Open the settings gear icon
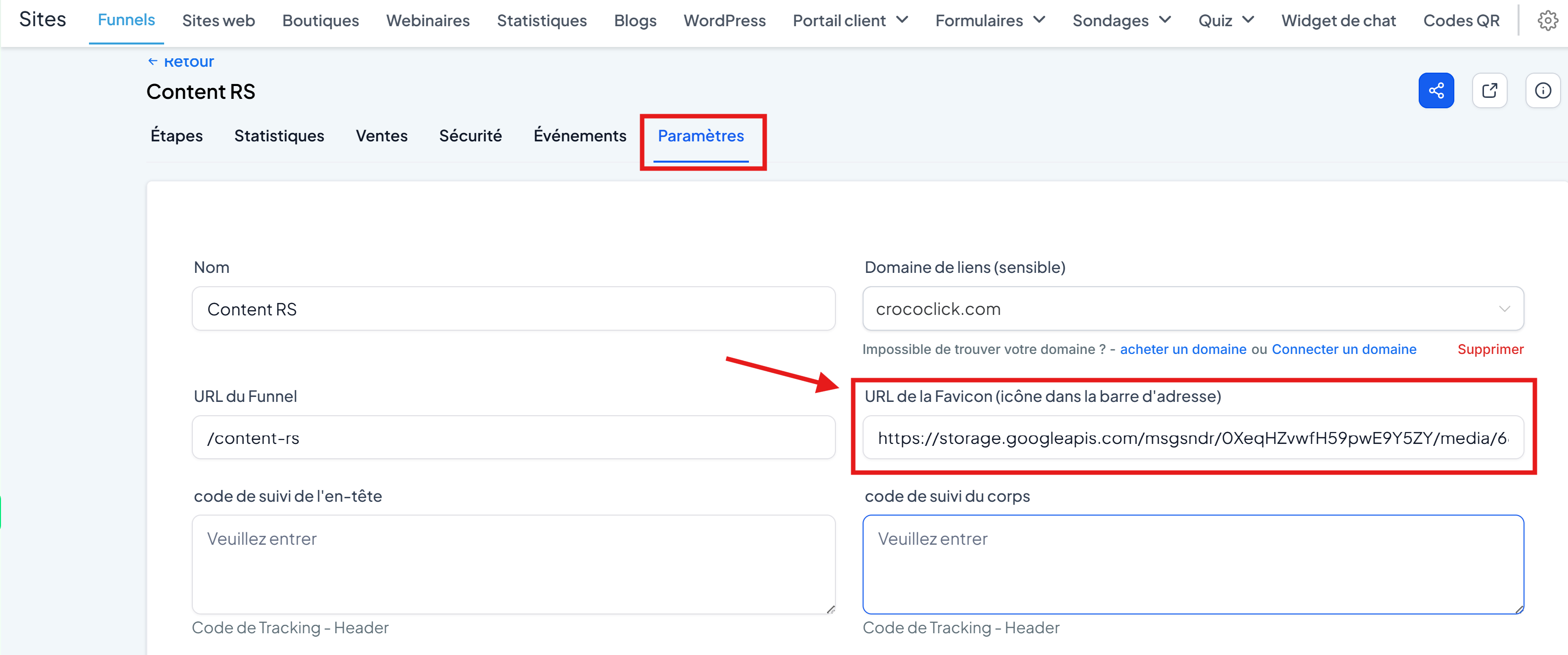 pos(1547,21)
